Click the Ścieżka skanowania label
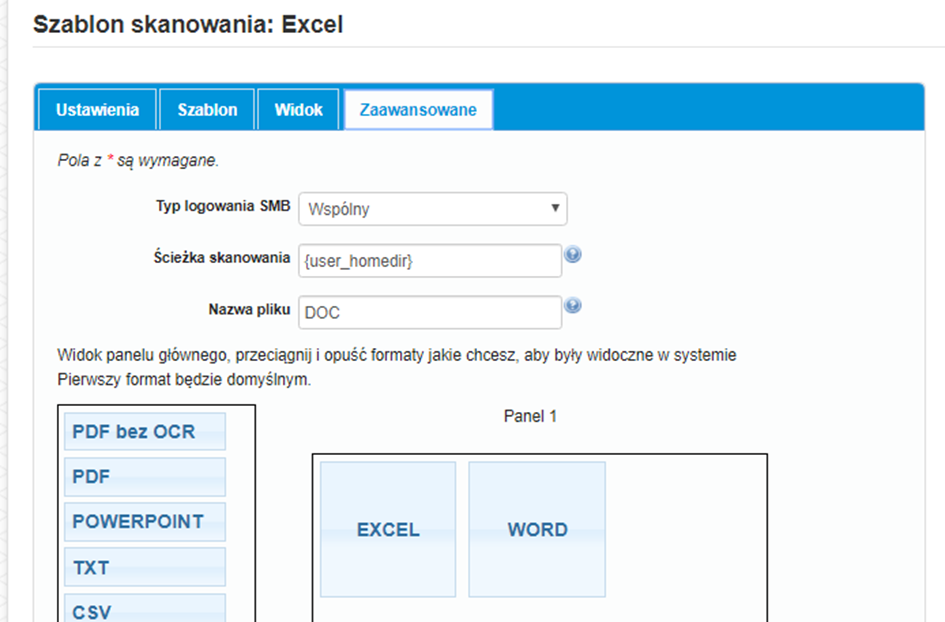The image size is (945, 622). click(222, 257)
